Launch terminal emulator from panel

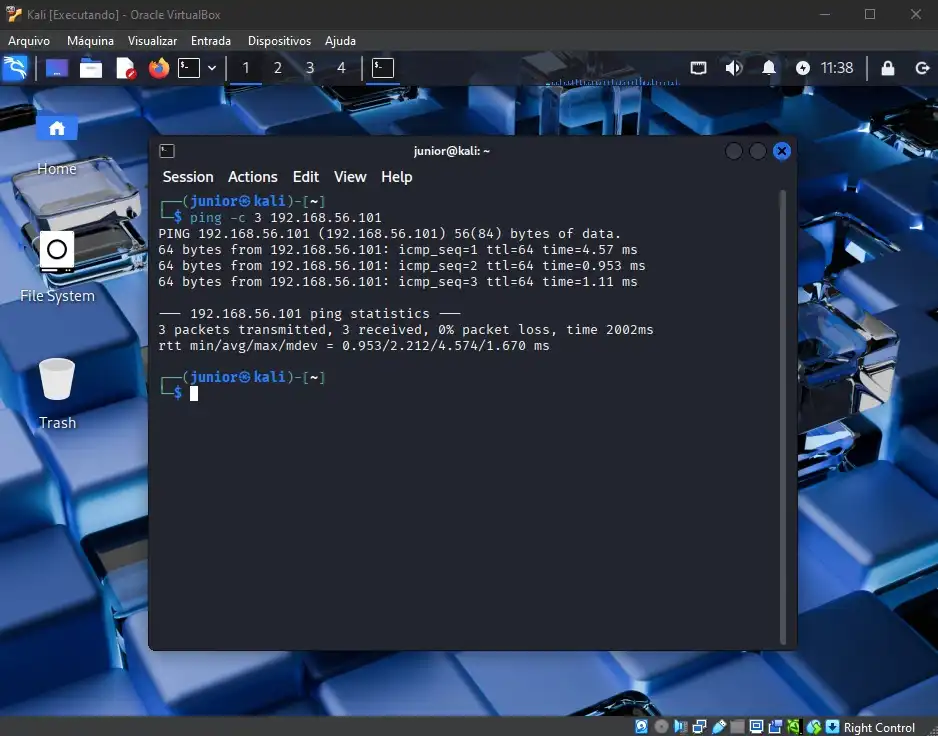[189, 68]
